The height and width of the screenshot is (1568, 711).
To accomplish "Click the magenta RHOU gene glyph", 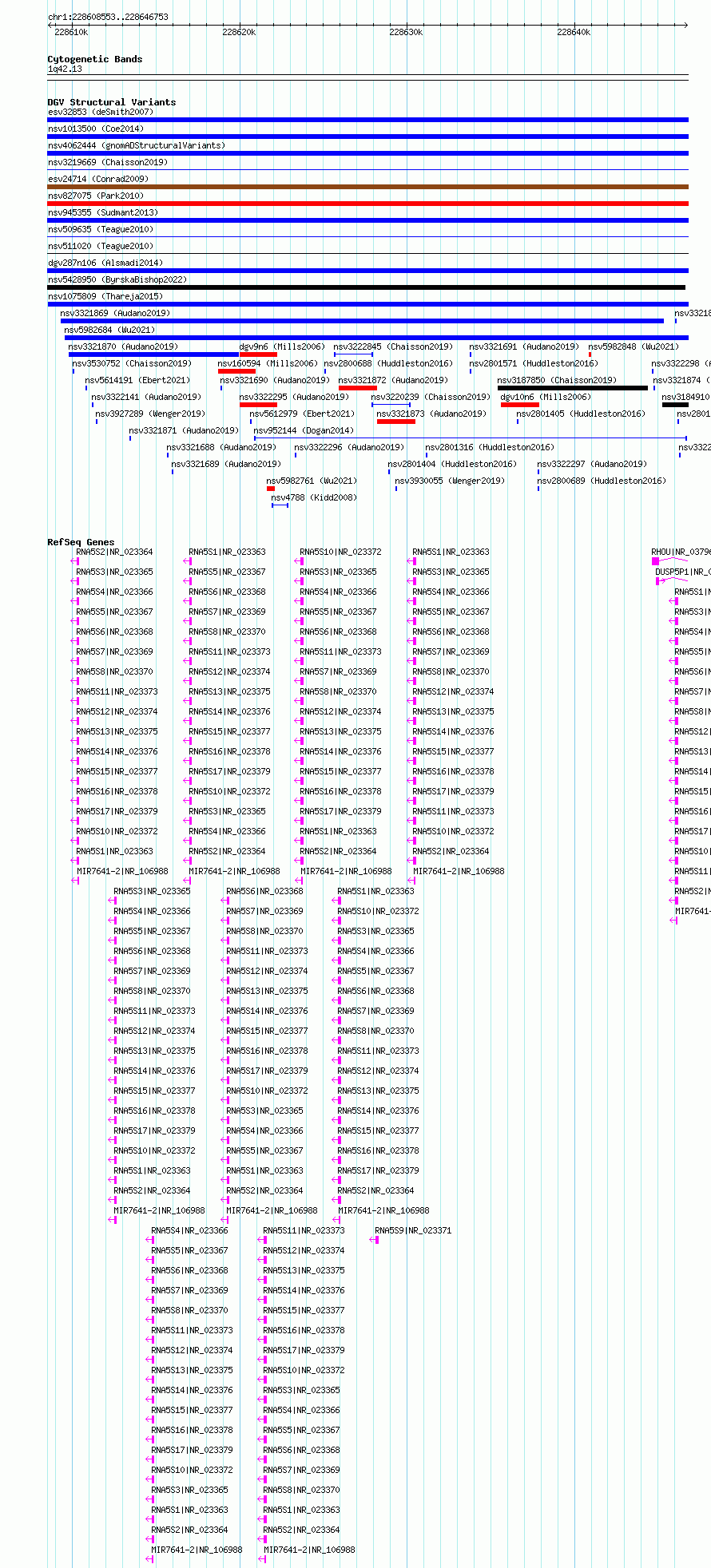I will (656, 561).
